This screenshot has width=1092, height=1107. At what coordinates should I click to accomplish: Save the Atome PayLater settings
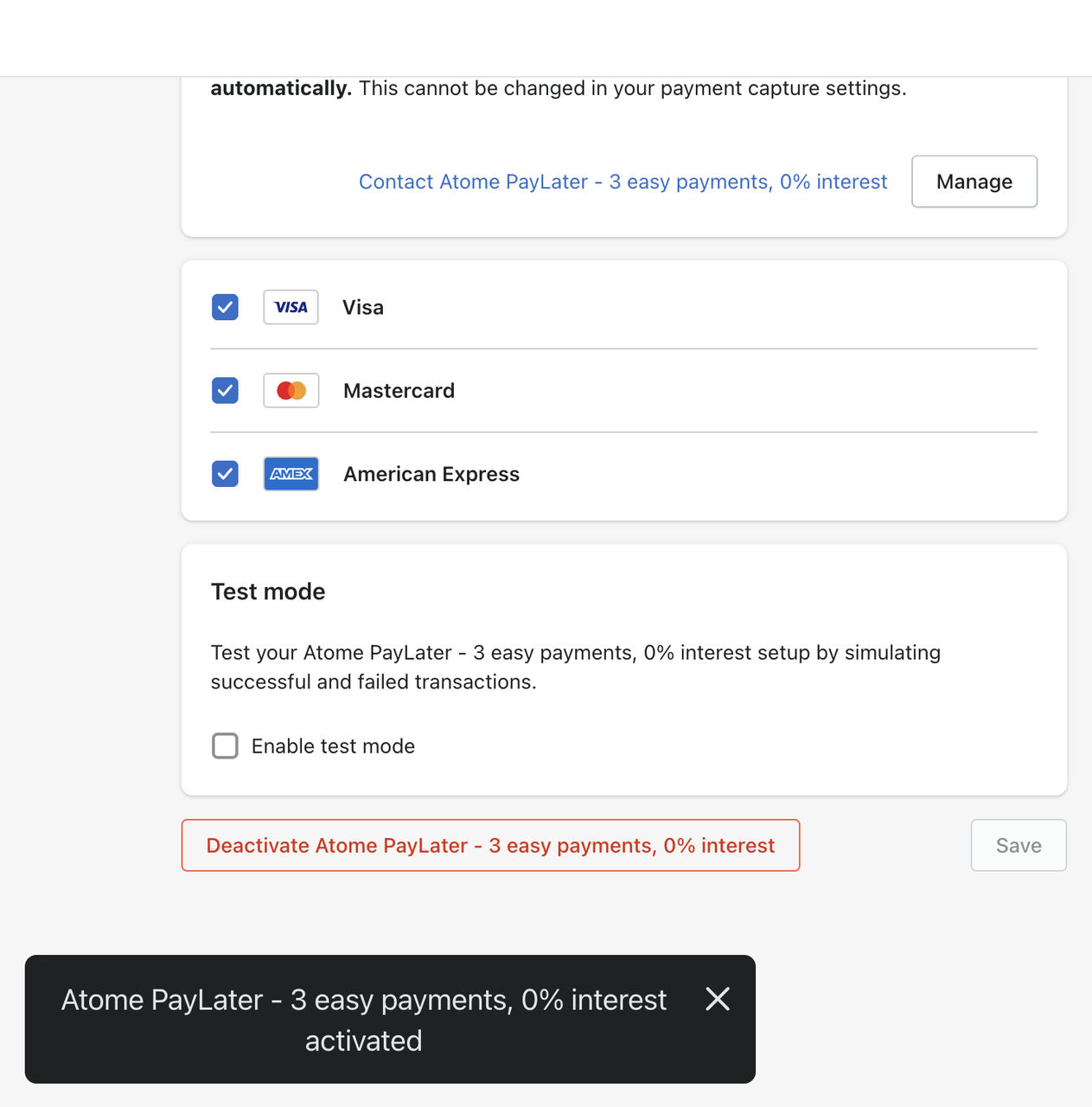point(1018,845)
